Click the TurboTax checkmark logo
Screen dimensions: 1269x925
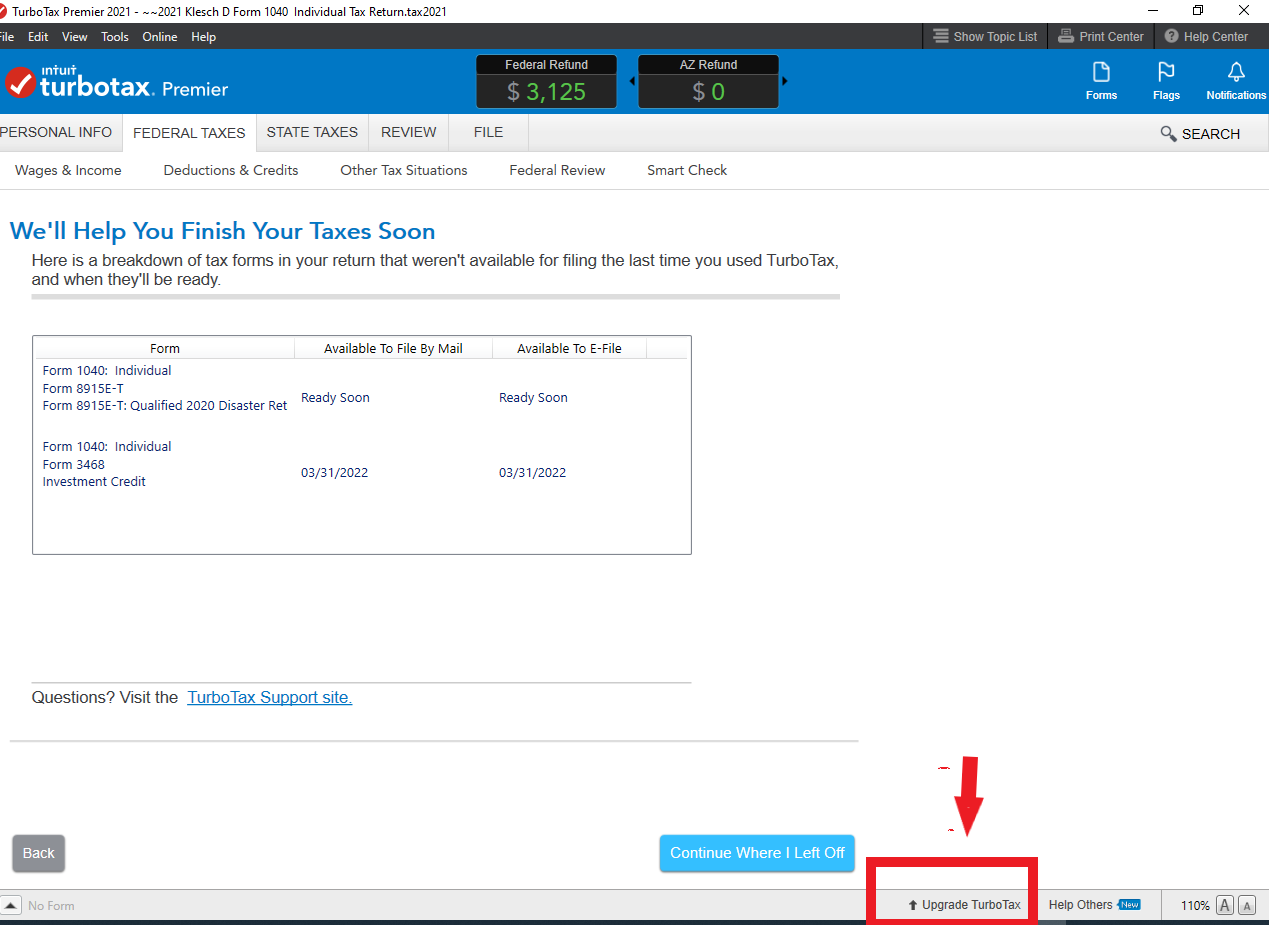pyautogui.click(x=20, y=83)
